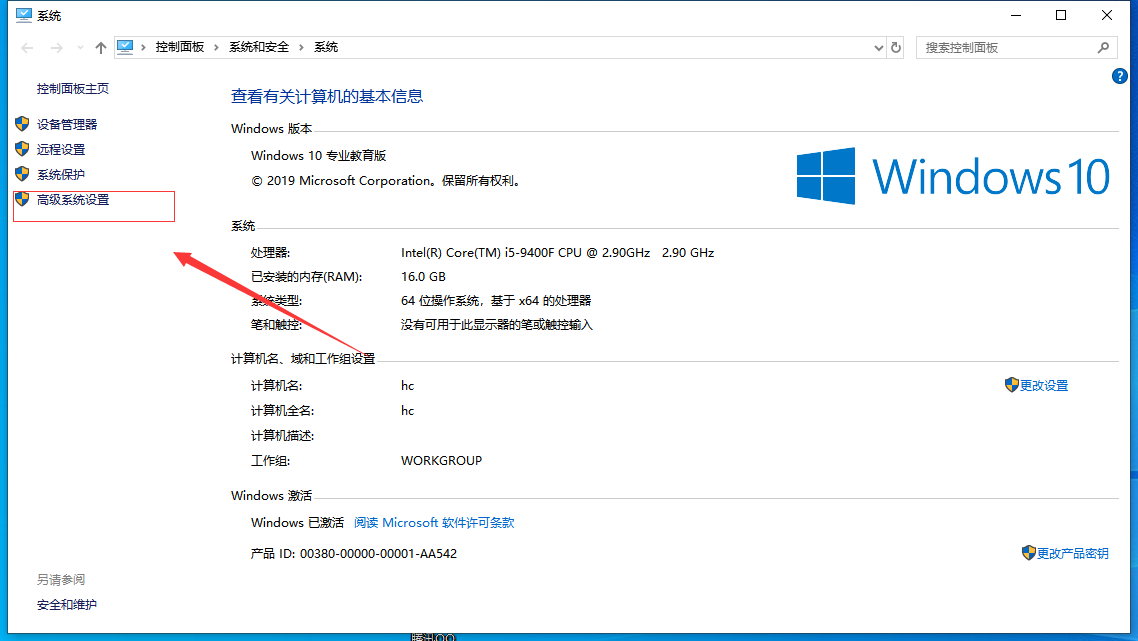
Task: Go up one level with Up arrow
Action: point(101,48)
